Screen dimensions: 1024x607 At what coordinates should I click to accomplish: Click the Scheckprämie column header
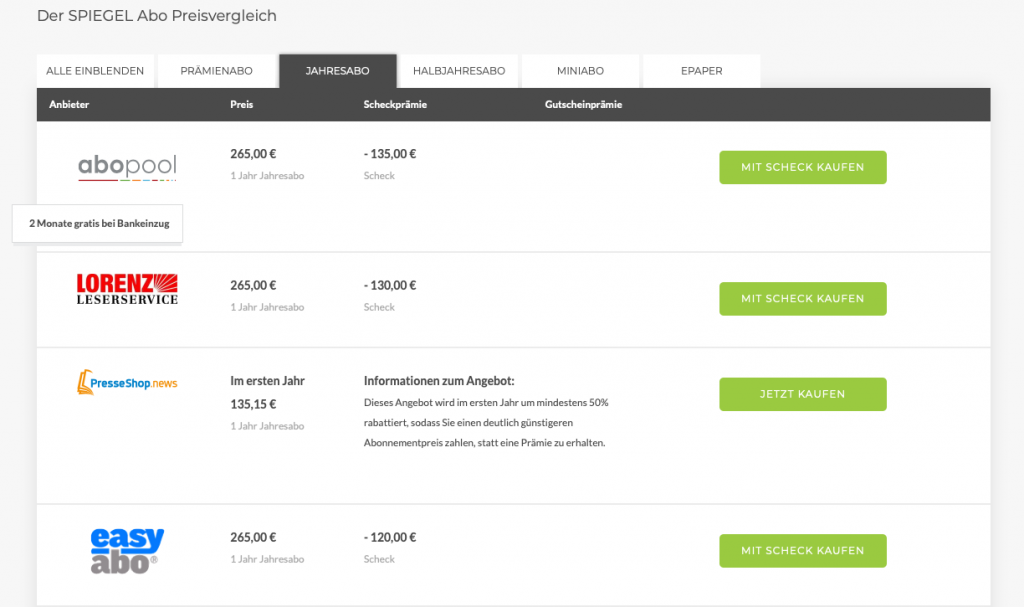tap(395, 105)
